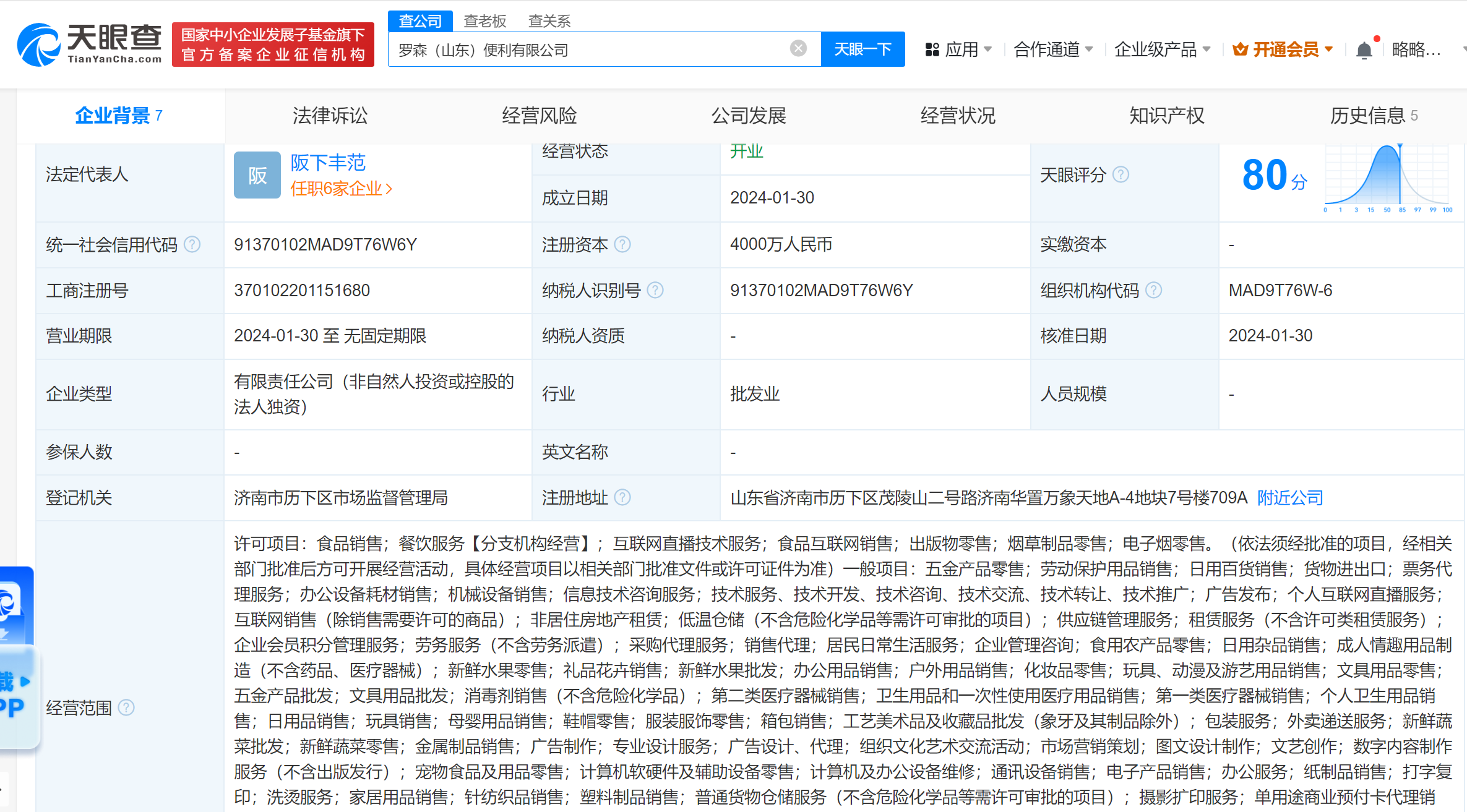Select registered capital 4000万人民币
The width and height of the screenshot is (1467, 812).
click(x=781, y=245)
